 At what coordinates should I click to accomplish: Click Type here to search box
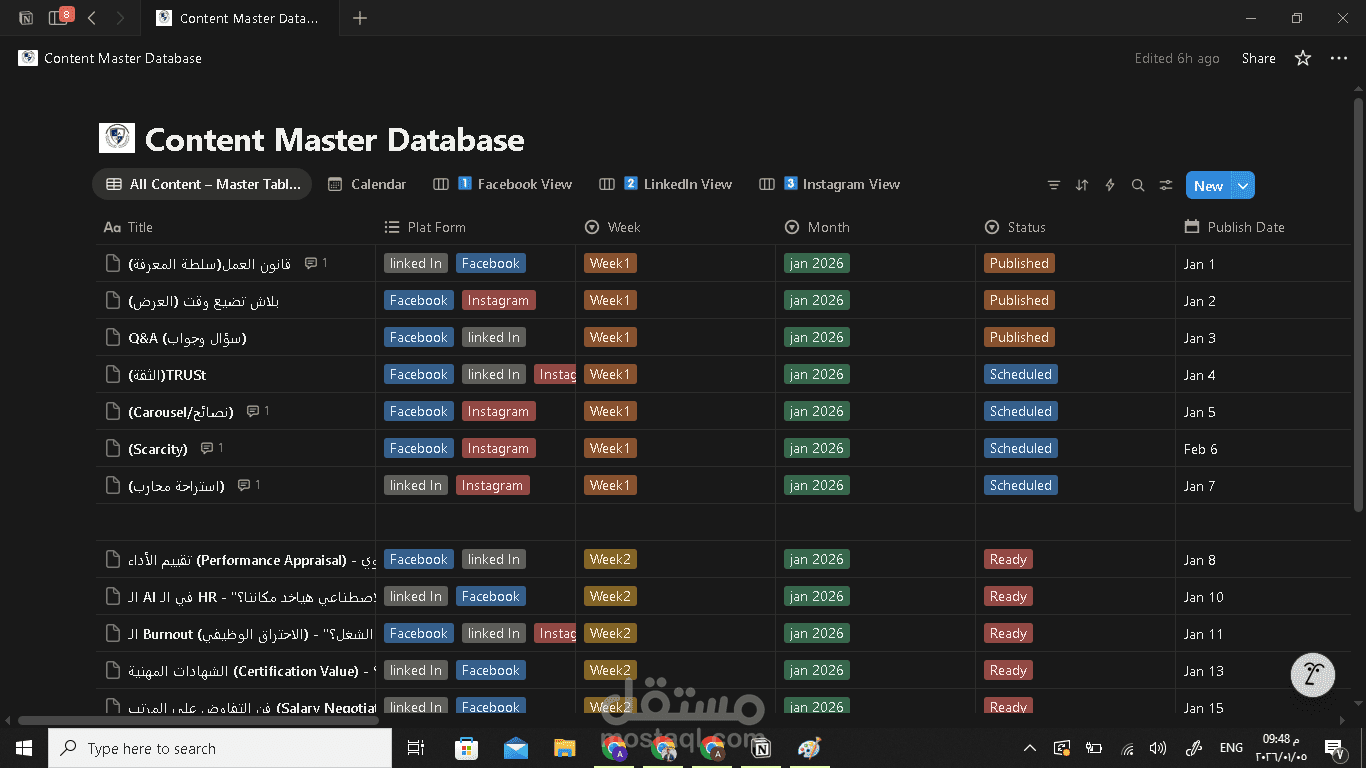(x=220, y=748)
